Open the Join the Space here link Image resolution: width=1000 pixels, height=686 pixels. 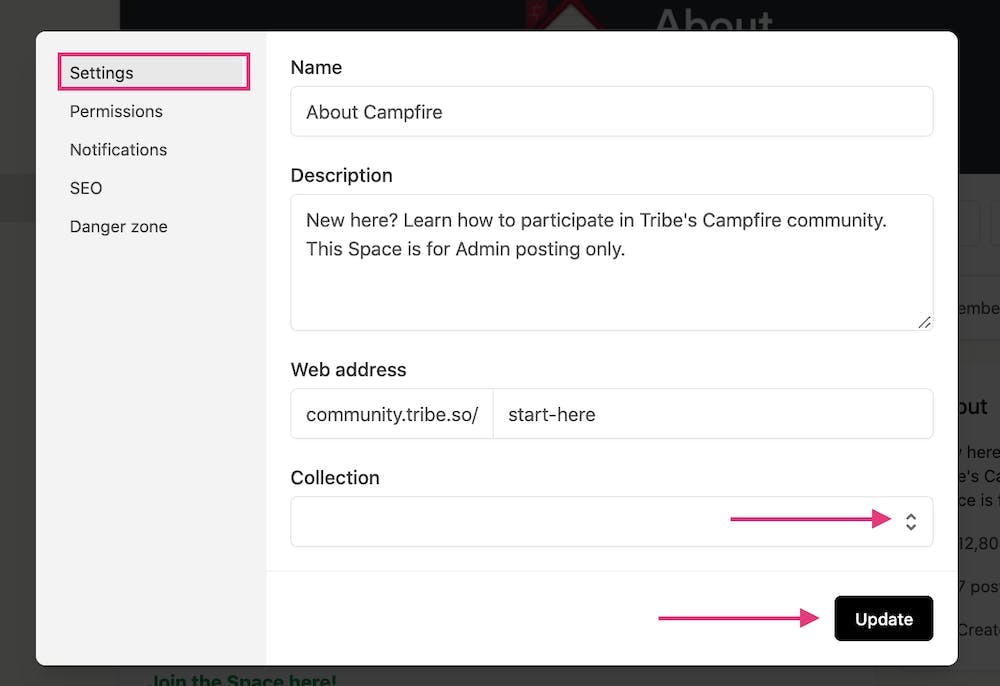(243, 679)
